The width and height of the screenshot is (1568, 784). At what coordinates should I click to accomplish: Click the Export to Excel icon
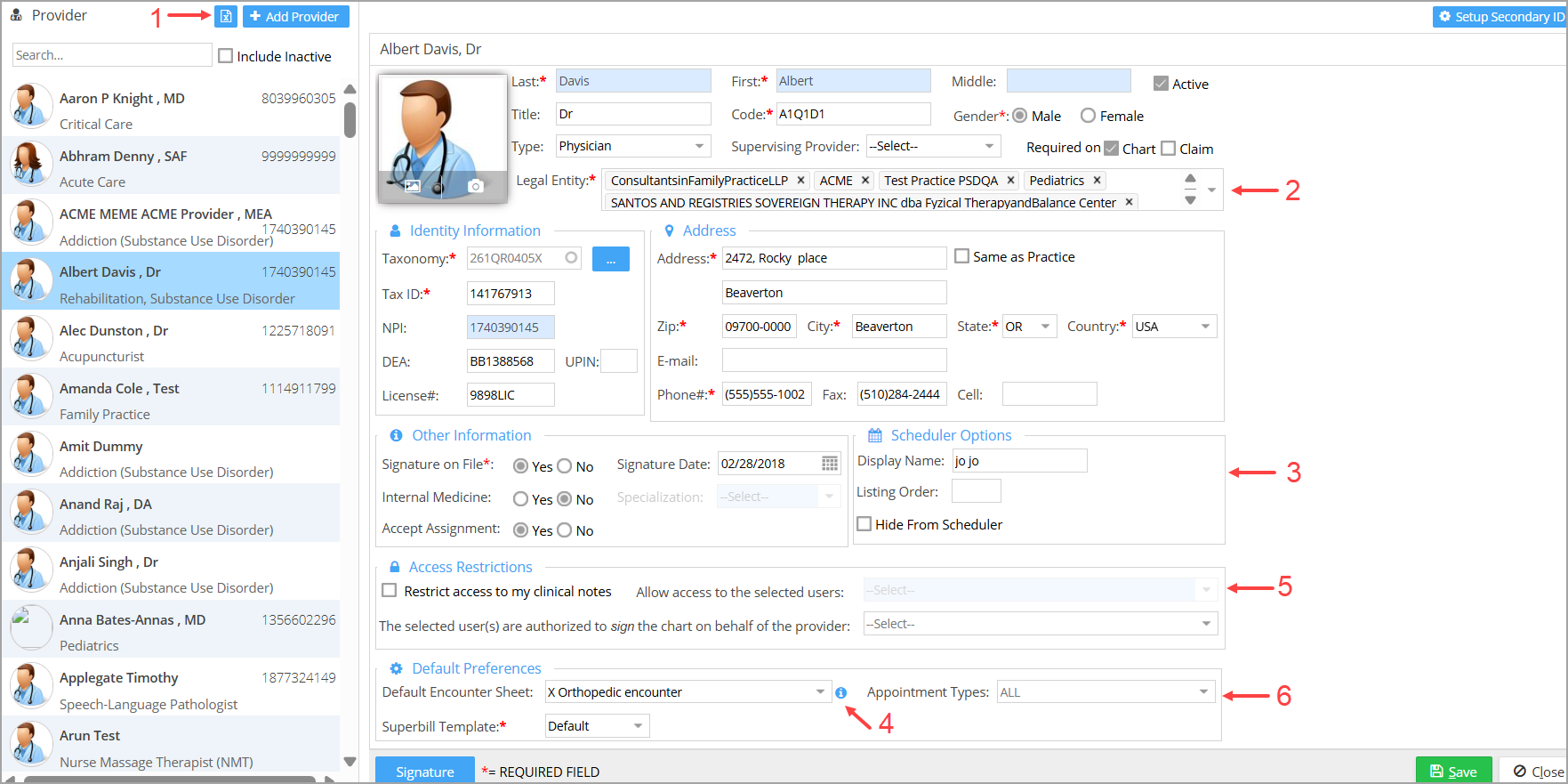tap(226, 16)
